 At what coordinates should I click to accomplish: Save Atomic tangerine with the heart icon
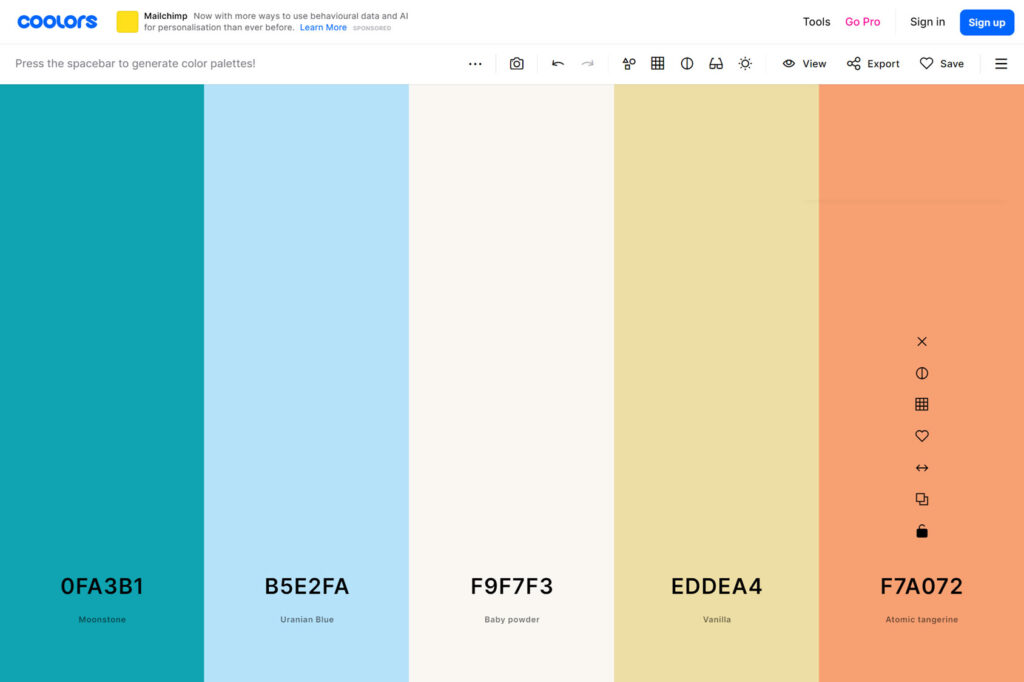tap(921, 436)
